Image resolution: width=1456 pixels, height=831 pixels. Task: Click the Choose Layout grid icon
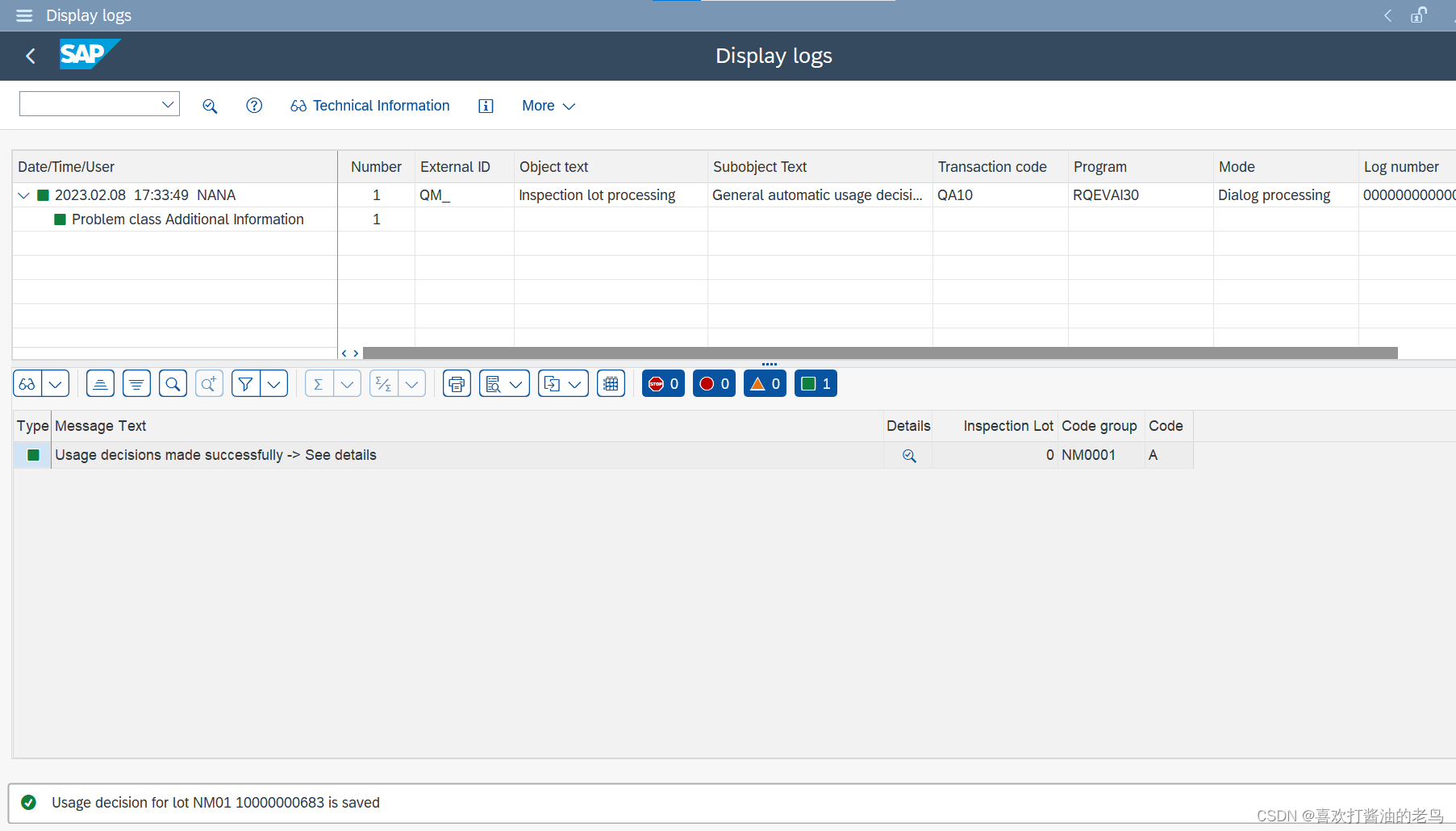tap(611, 383)
